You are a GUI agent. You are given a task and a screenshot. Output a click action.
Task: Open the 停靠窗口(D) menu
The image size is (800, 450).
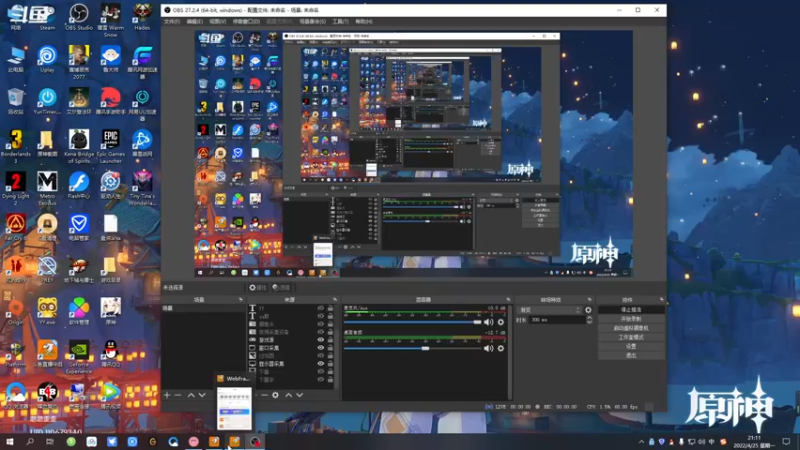[246, 21]
